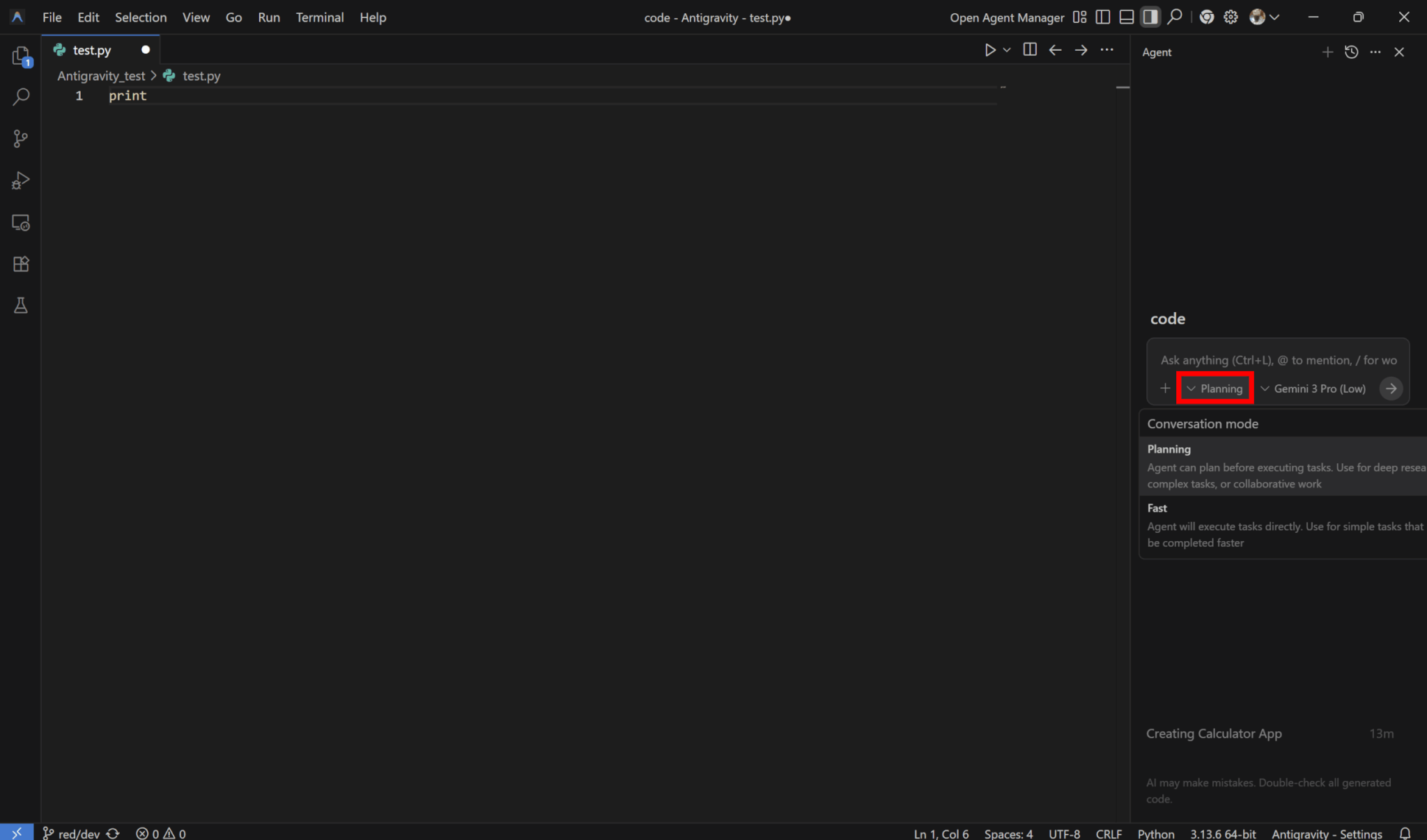
Task: Open past conversations history icon
Action: (1351, 52)
